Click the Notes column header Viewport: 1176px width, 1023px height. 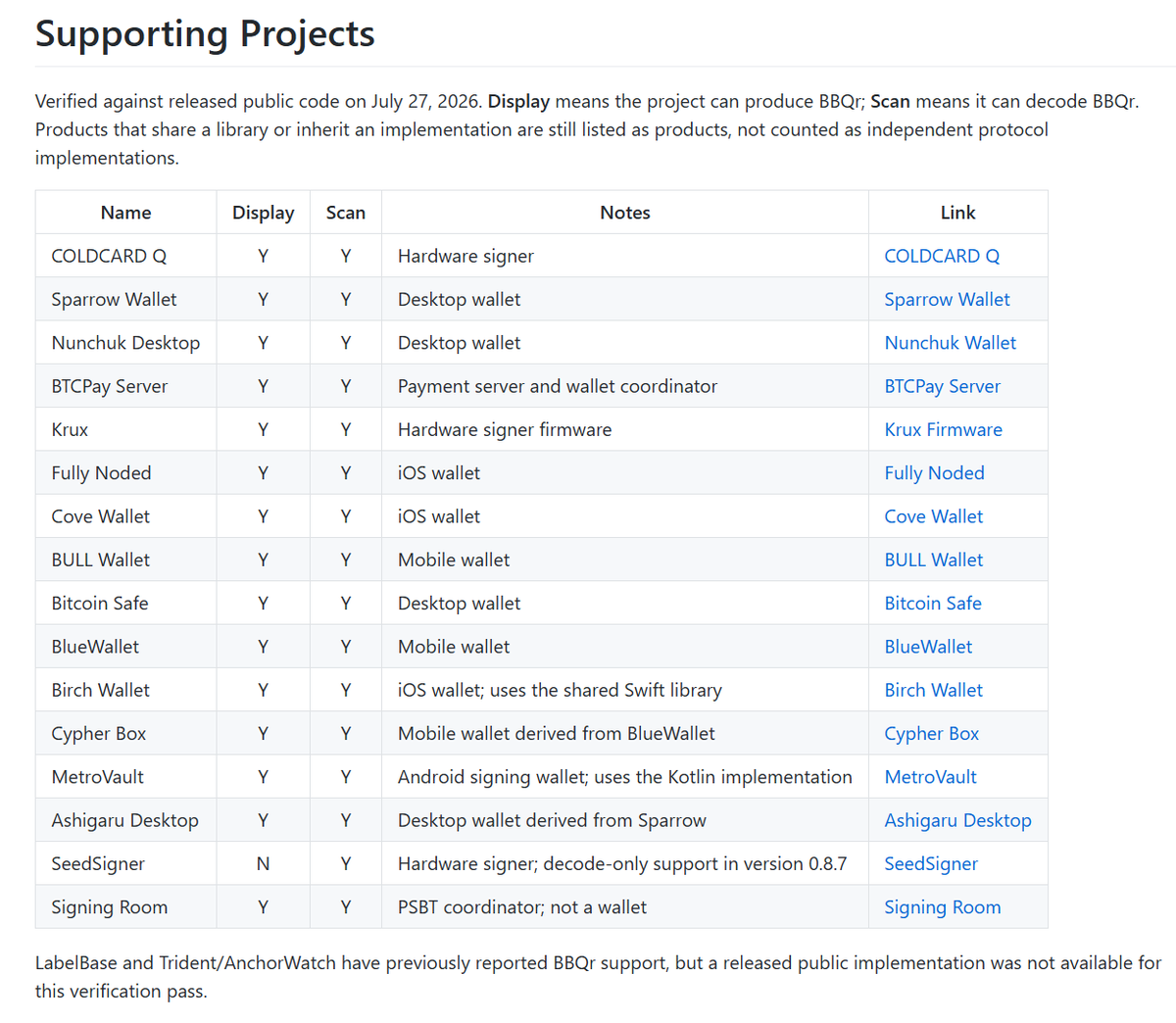pyautogui.click(x=625, y=213)
